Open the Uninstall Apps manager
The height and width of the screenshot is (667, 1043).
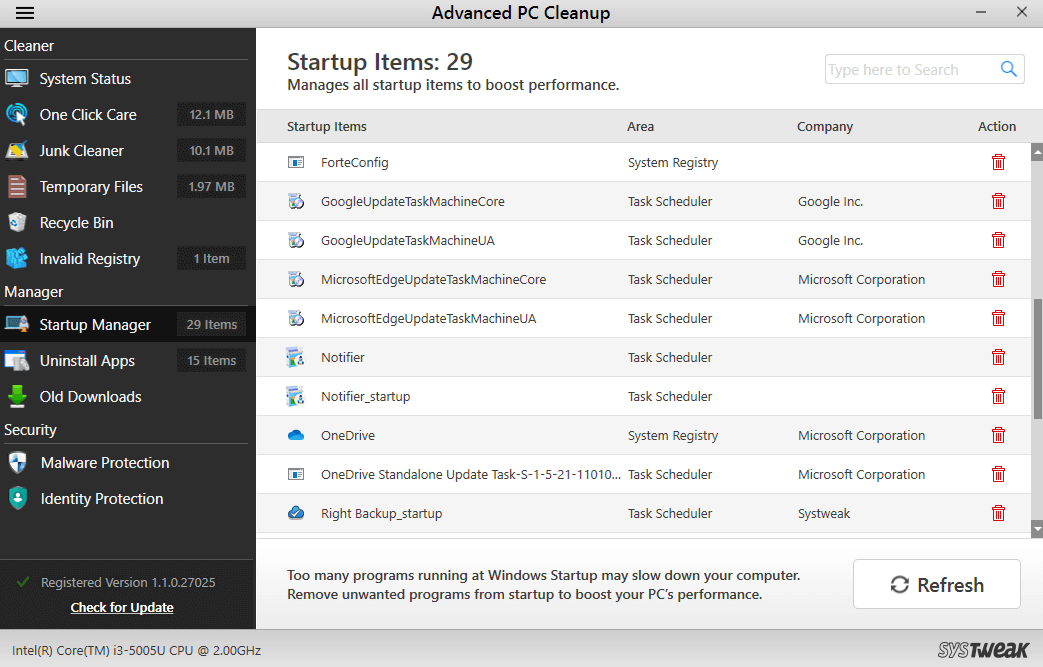[88, 360]
